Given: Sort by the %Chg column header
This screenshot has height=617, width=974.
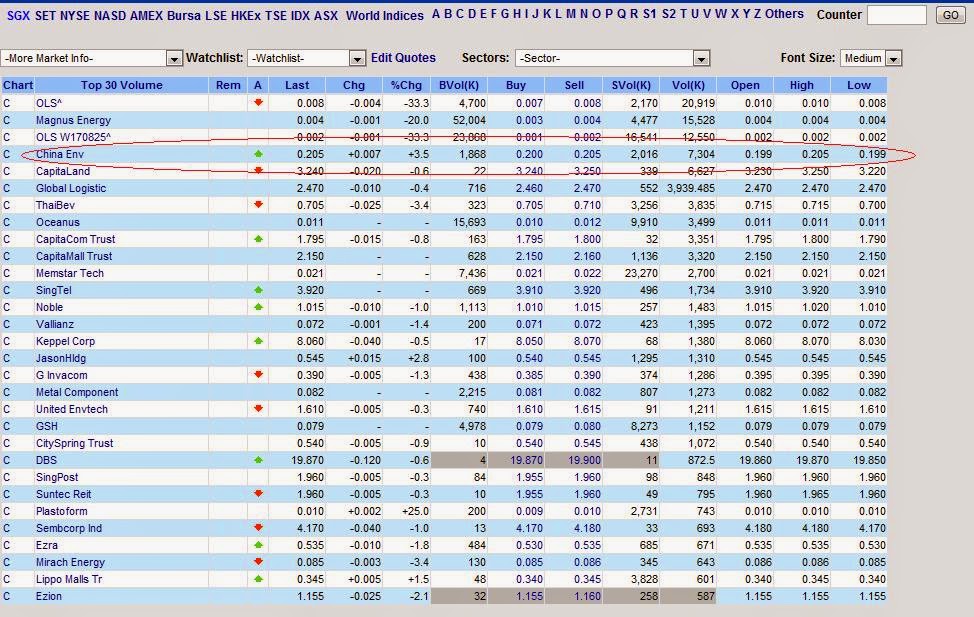Looking at the screenshot, I should coord(406,85).
